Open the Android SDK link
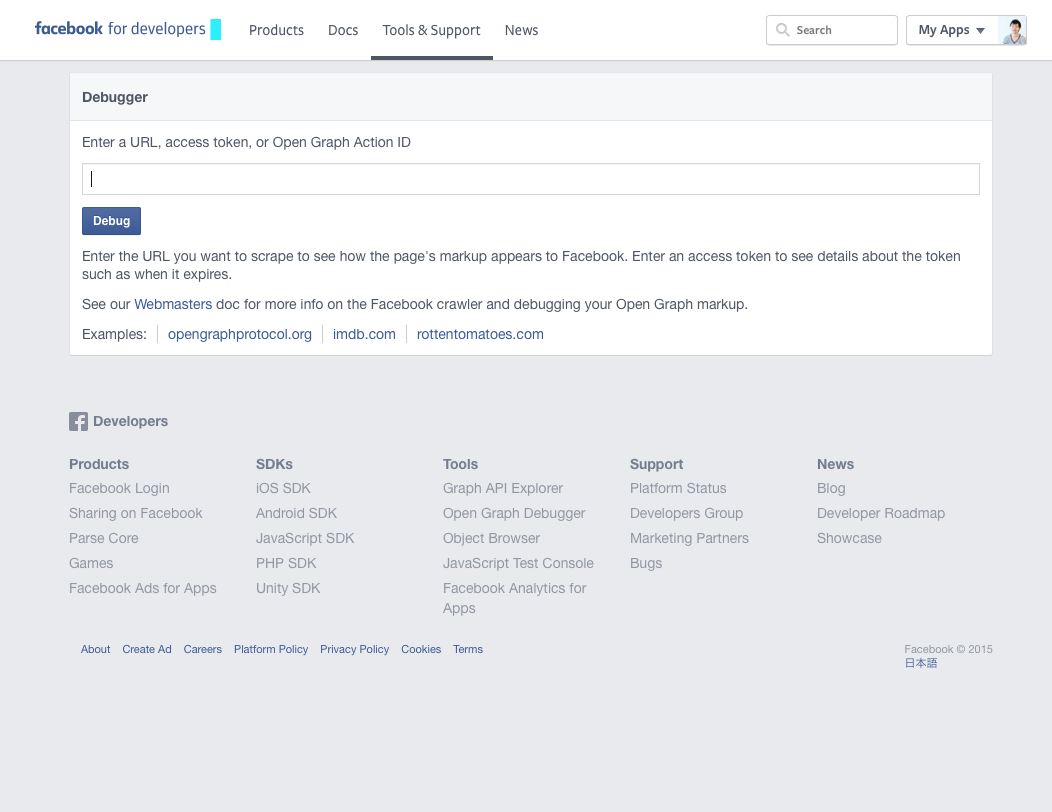The image size is (1052, 812). coord(297,513)
